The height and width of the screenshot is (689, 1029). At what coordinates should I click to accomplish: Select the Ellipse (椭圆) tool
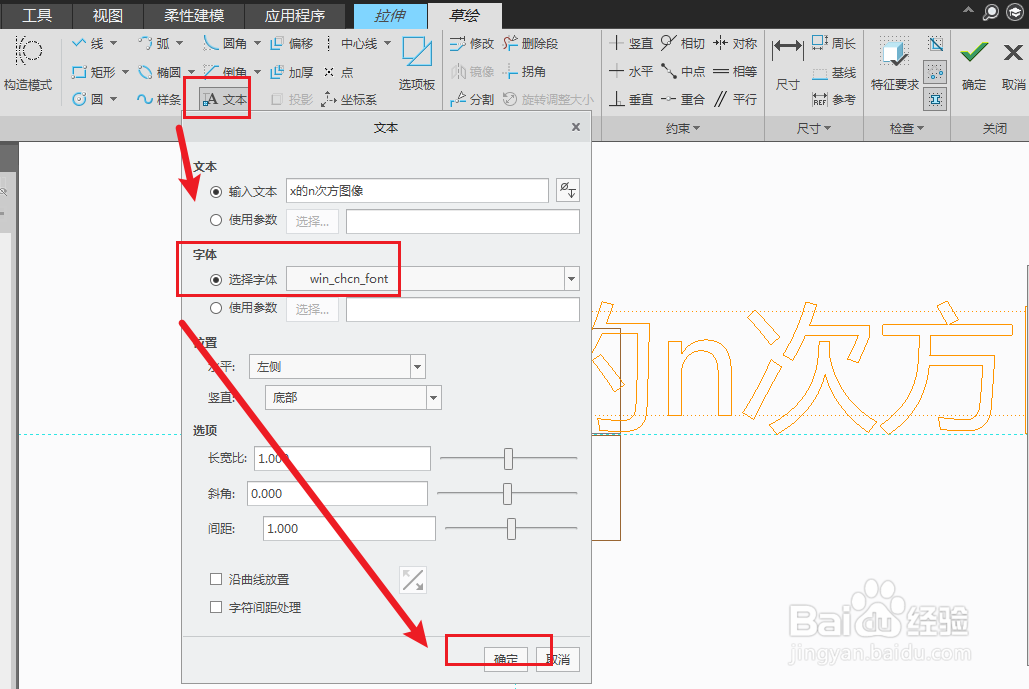[159, 72]
